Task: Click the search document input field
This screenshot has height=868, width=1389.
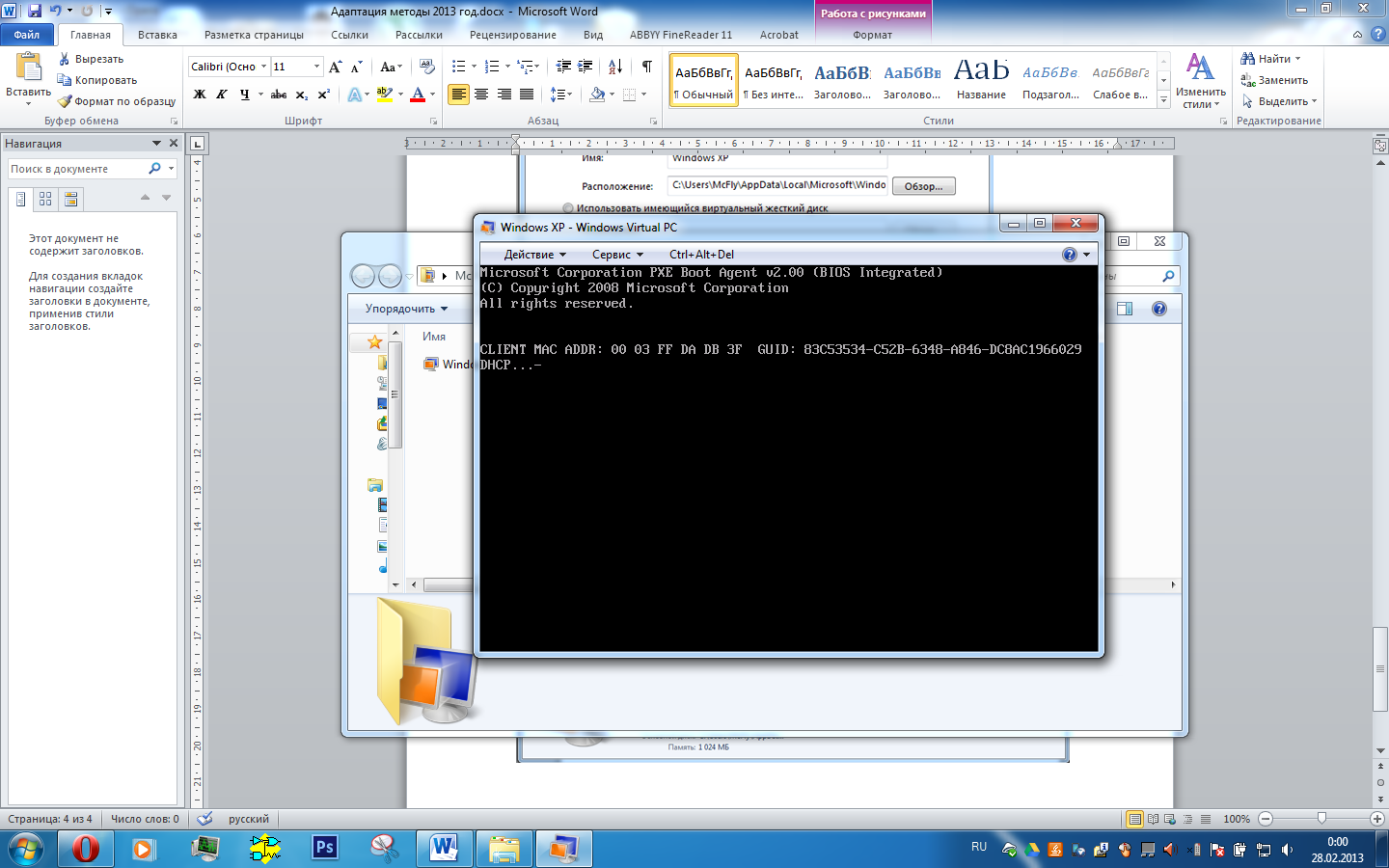Action: click(x=77, y=169)
